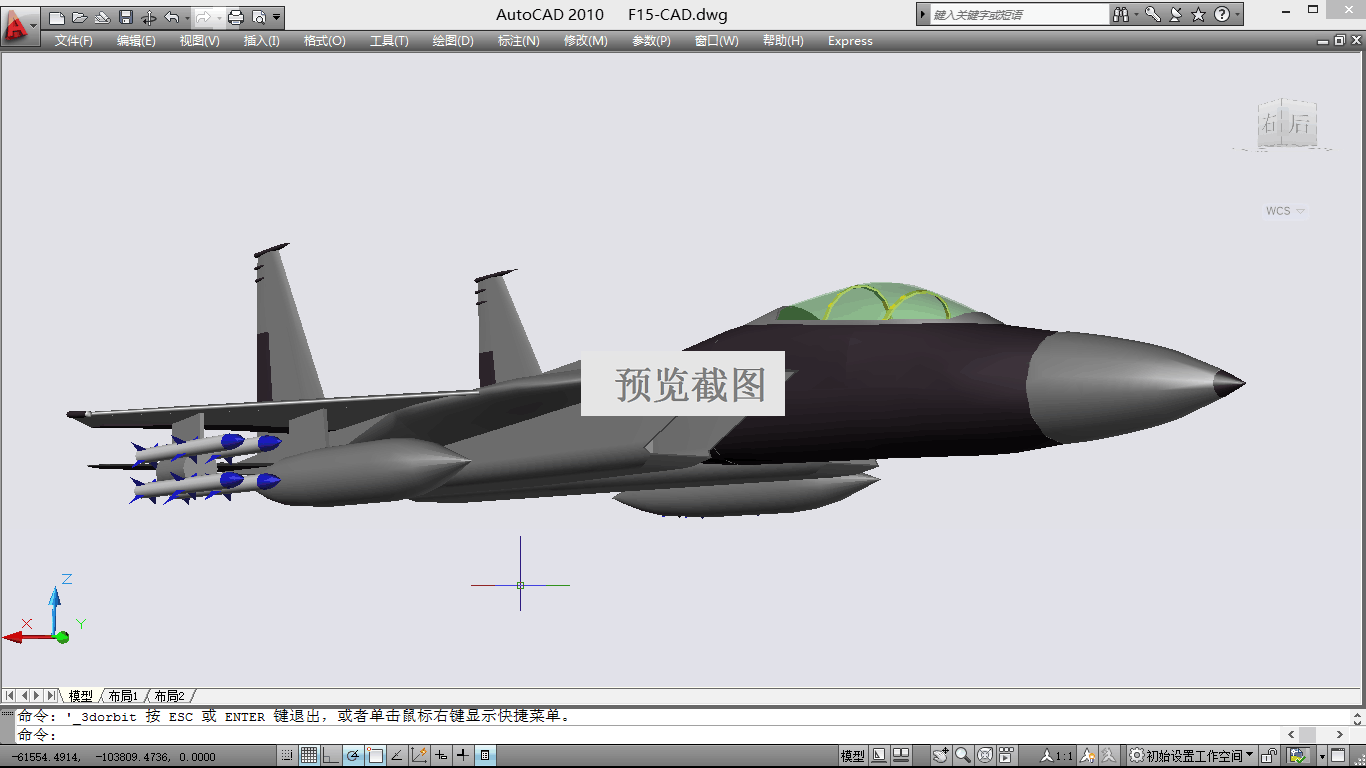Click the Save icon in the quick access toolbar
This screenshot has height=768, width=1366.
126,17
